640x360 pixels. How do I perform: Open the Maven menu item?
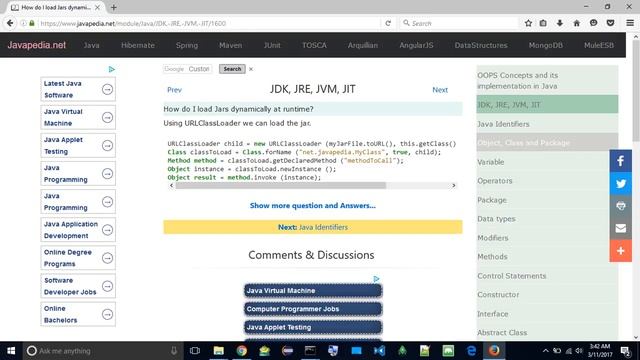231,45
